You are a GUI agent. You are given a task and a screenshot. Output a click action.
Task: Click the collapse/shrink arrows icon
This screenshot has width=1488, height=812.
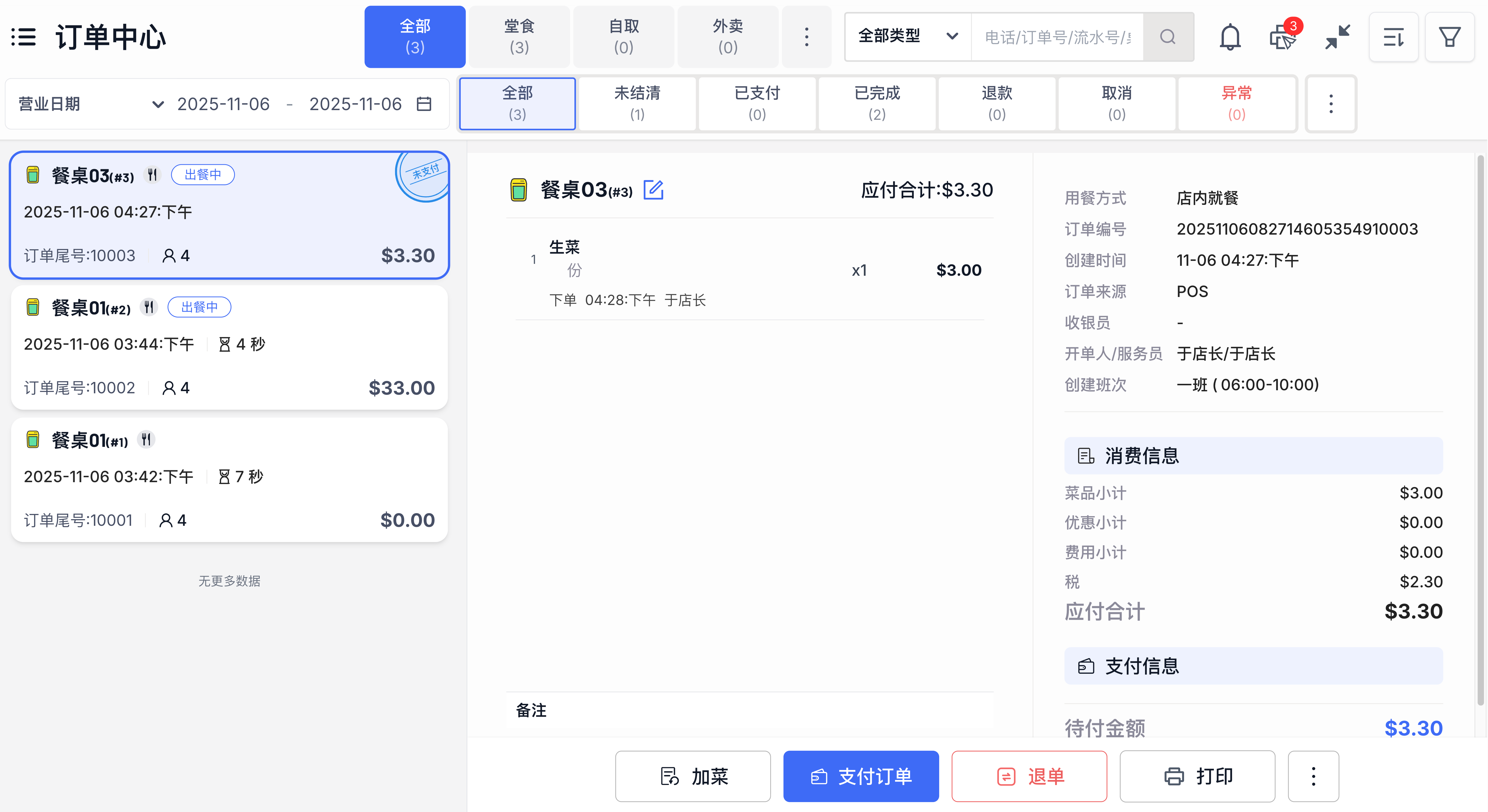coord(1337,37)
